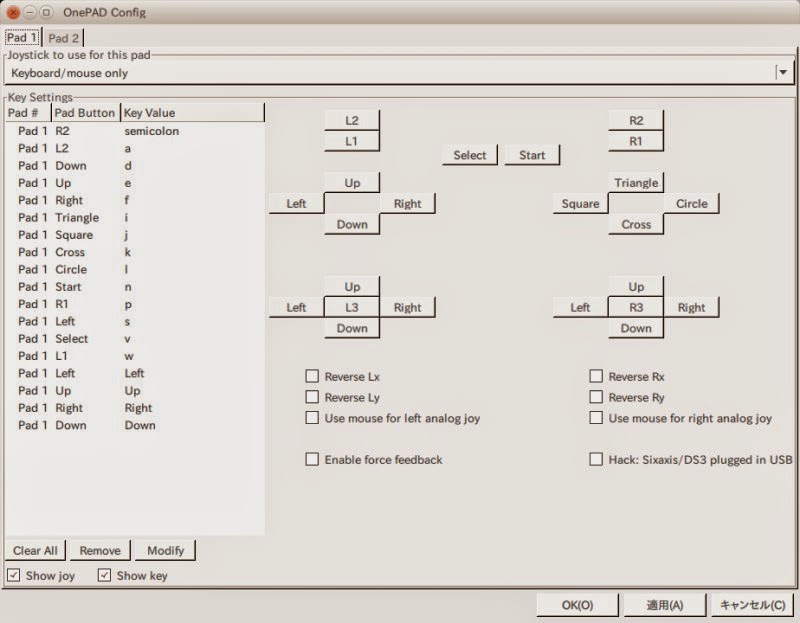Click the Remove button

(x=100, y=551)
